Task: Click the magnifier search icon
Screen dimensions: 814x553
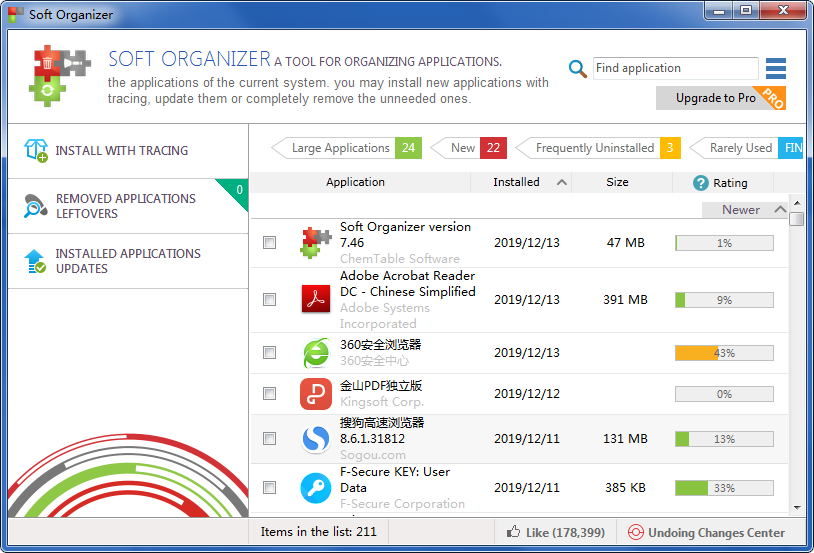Action: coord(577,69)
